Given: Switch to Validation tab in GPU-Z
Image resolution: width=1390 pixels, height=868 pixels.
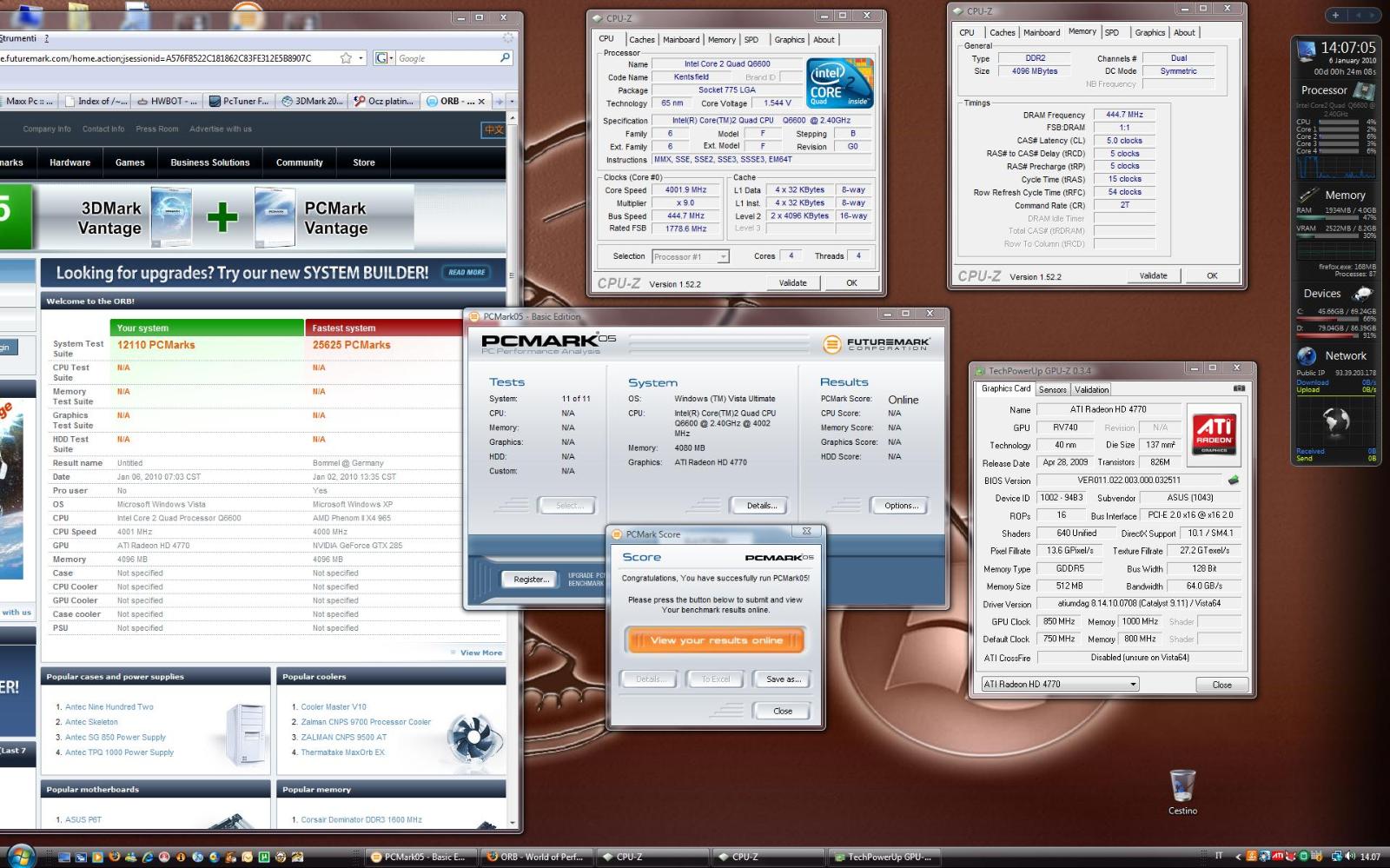Looking at the screenshot, I should pyautogui.click(x=1091, y=389).
